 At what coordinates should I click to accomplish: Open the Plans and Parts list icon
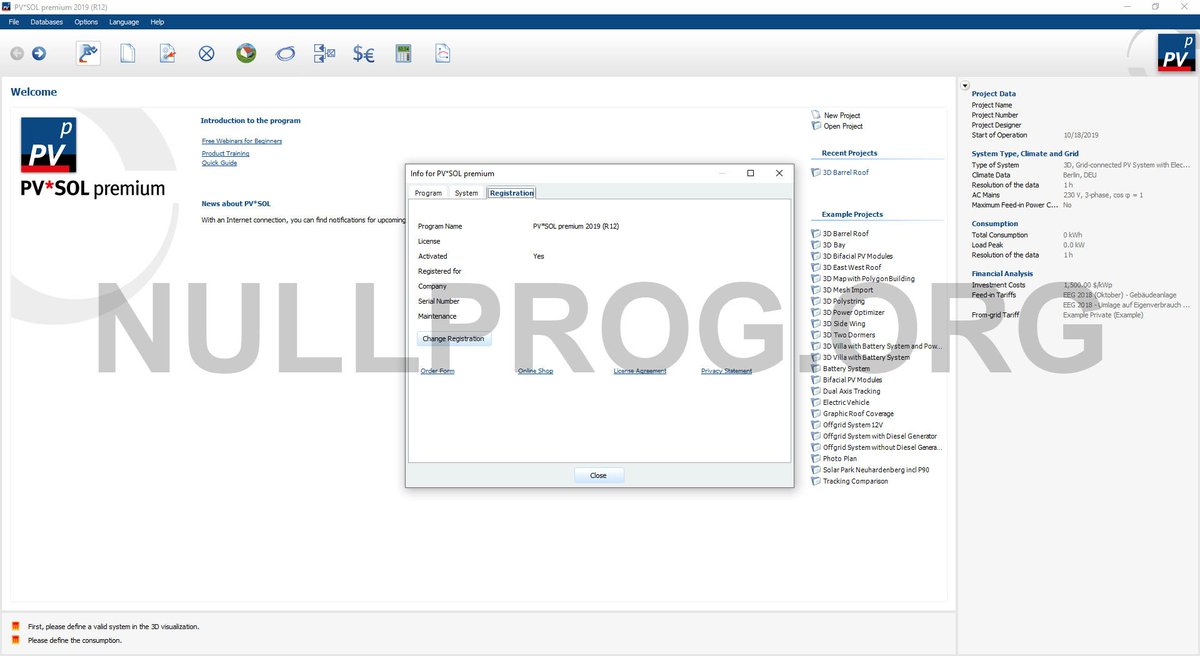[324, 54]
